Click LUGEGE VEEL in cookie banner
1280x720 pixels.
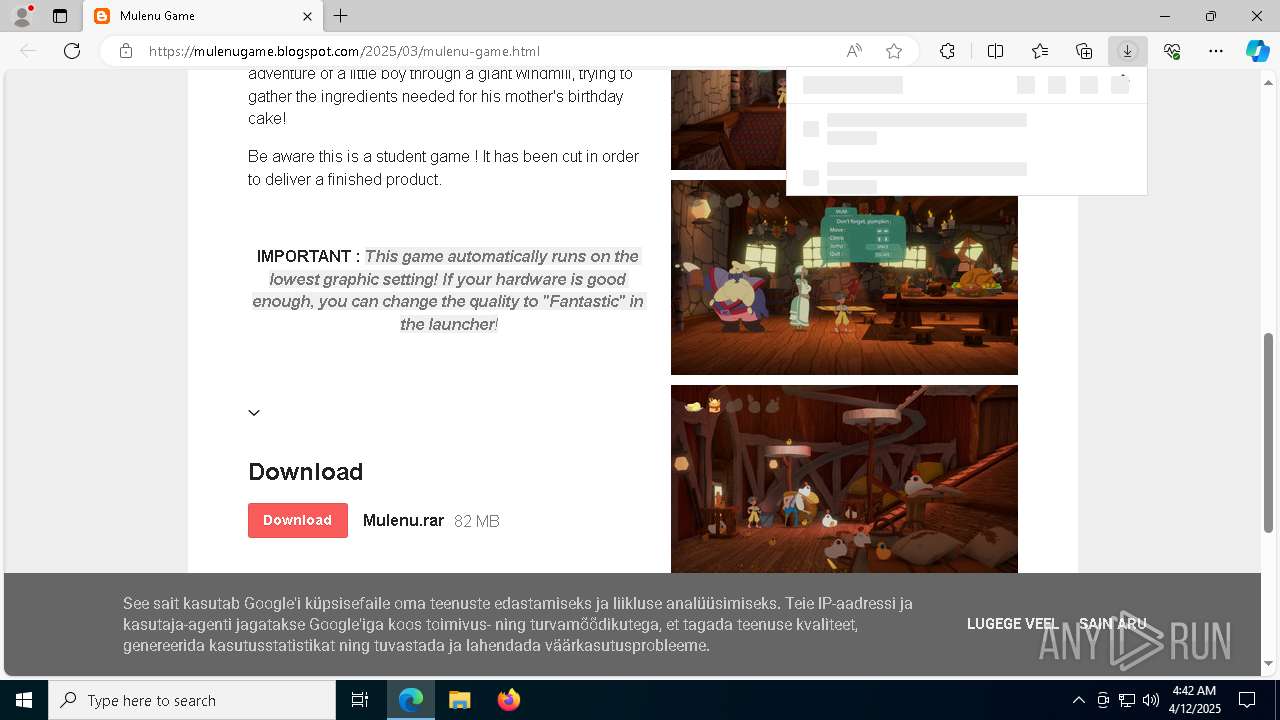[1012, 624]
